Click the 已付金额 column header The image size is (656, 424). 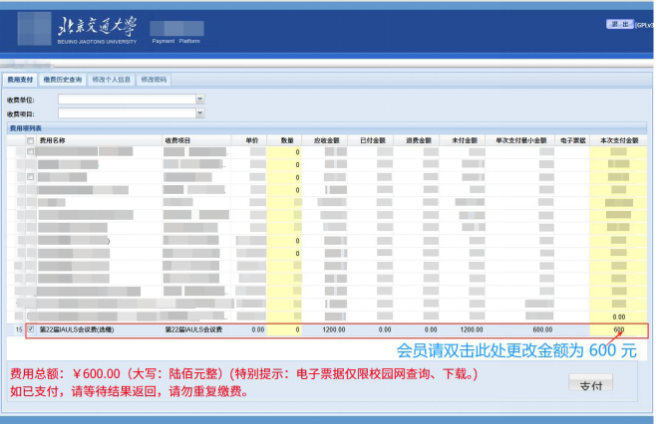371,140
